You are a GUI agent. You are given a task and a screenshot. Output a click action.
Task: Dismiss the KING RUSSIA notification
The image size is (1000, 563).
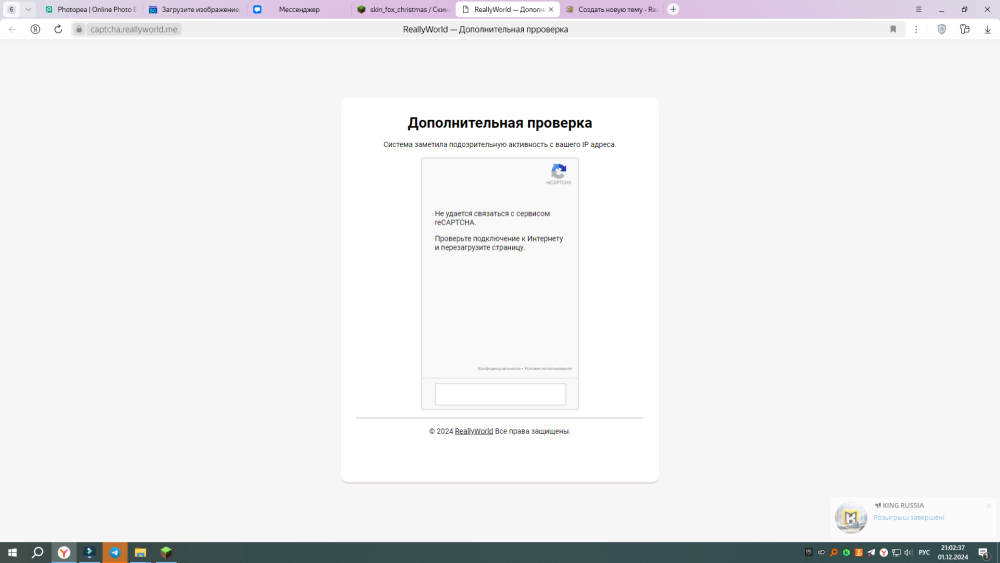click(x=988, y=506)
